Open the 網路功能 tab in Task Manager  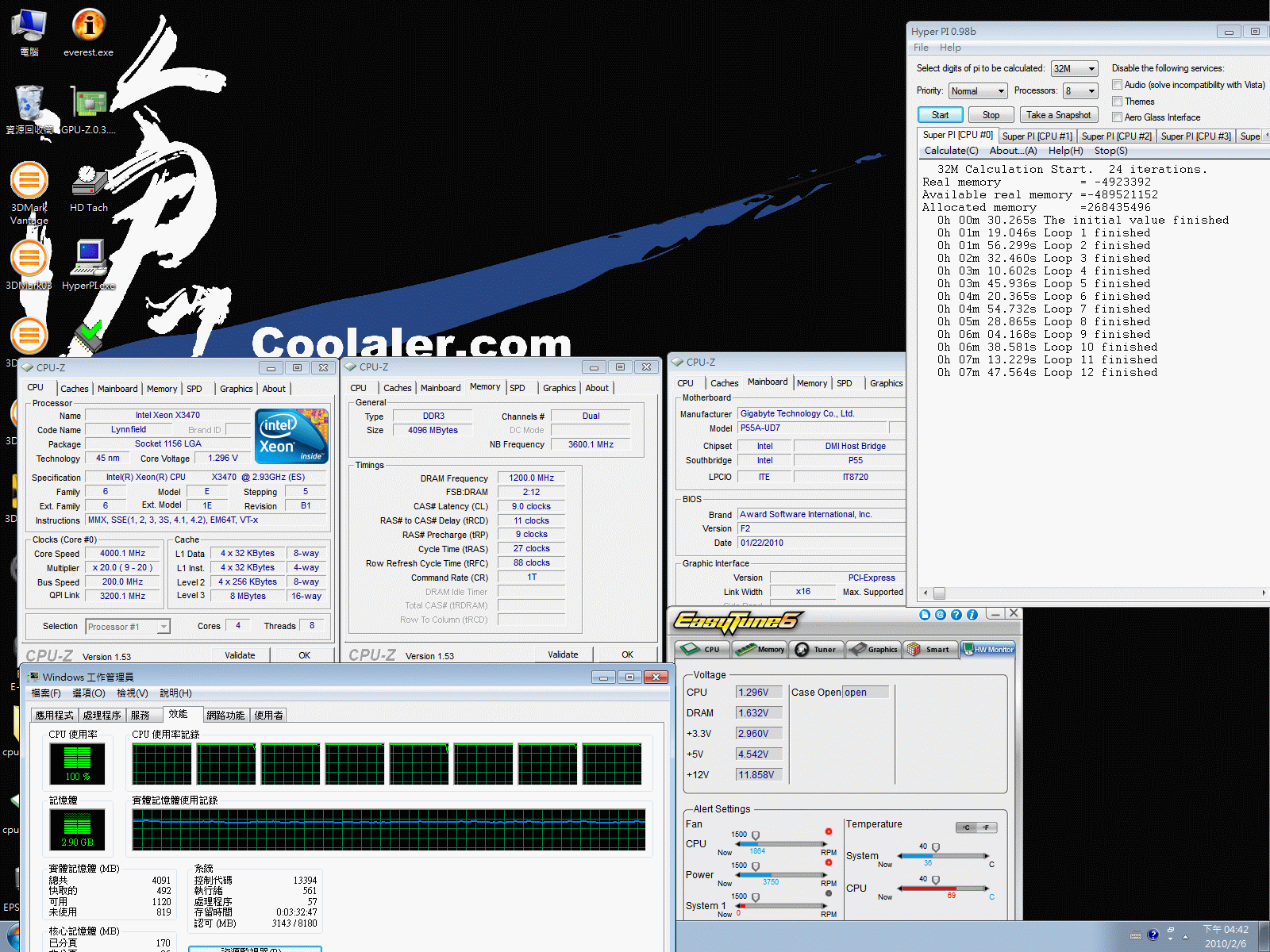225,715
